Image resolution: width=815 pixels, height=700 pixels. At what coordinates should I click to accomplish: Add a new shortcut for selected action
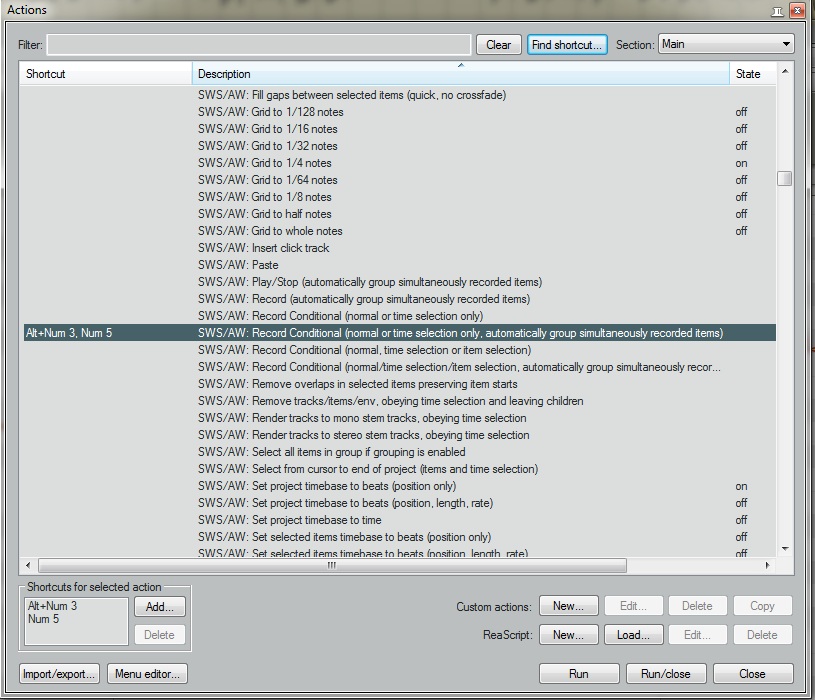(160, 606)
